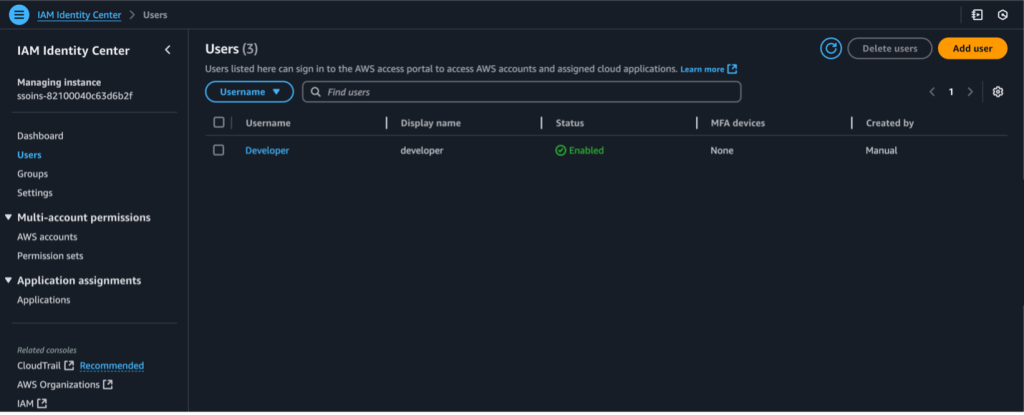Open AWS accounts in the sidebar
Viewport: 1024px width, 415px height.
[x=47, y=237]
